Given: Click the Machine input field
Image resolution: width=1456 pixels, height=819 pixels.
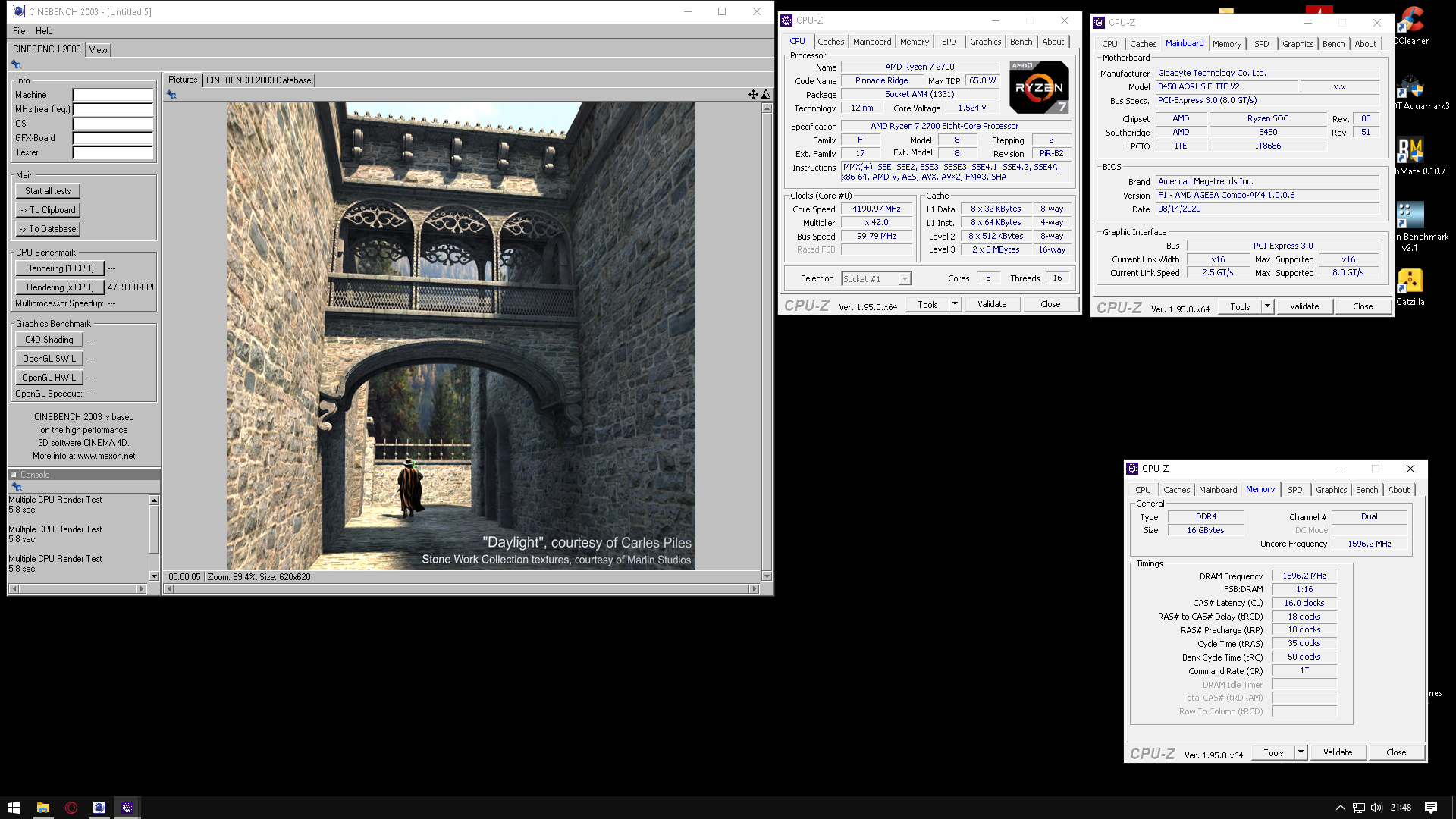Looking at the screenshot, I should click(113, 96).
